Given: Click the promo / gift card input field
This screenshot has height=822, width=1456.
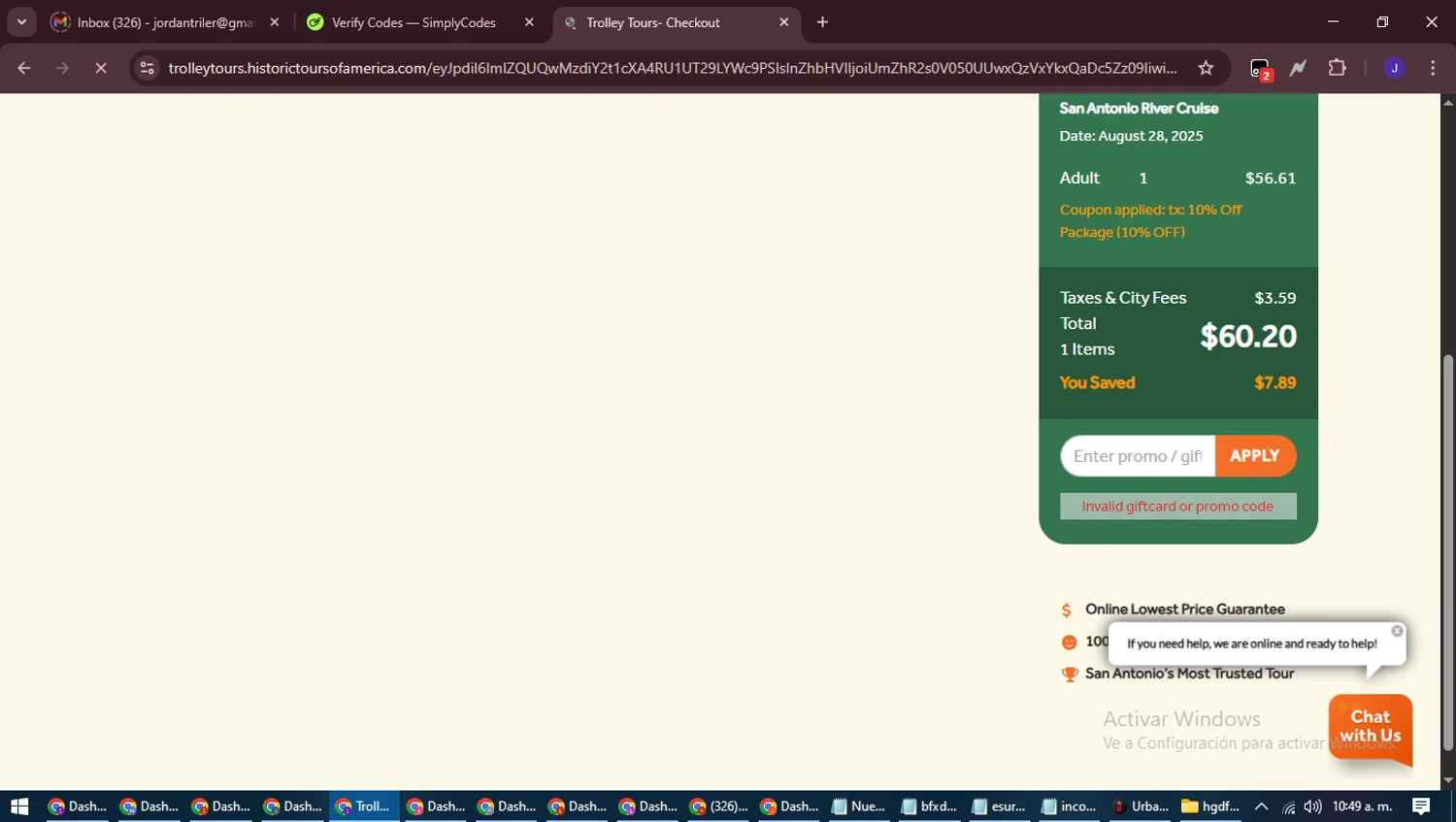Looking at the screenshot, I should point(1138,456).
